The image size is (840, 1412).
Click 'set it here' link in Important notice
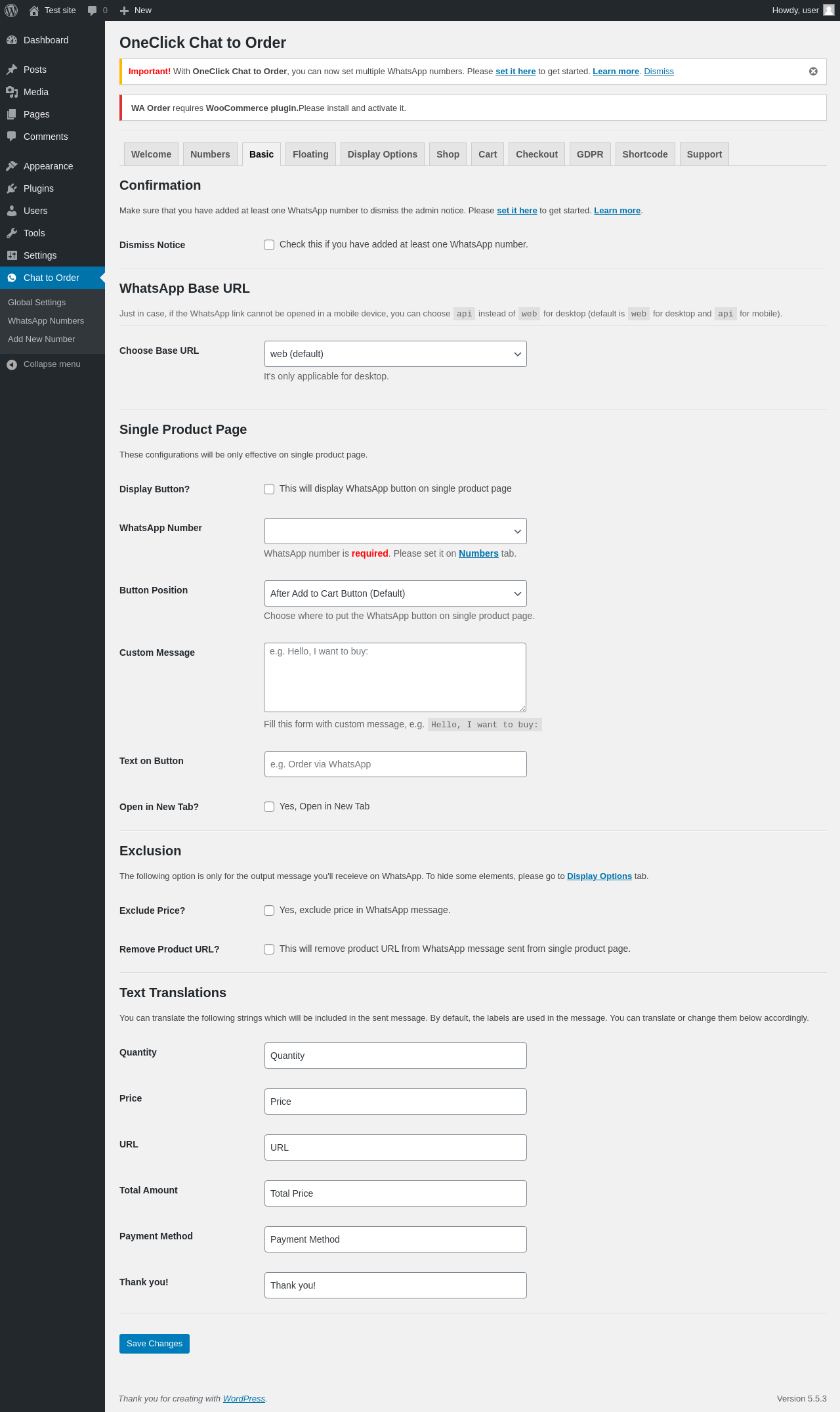pos(516,72)
